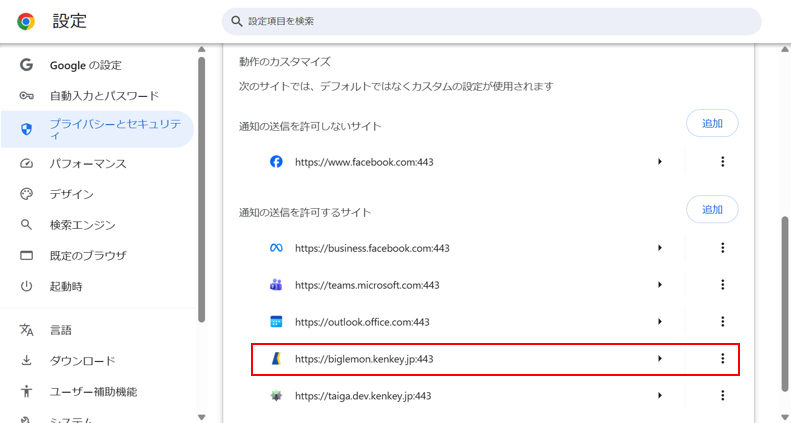This screenshot has height=423, width=791.
Task: Click the main content vertical scrollbar thumb
Action: (x=784, y=304)
